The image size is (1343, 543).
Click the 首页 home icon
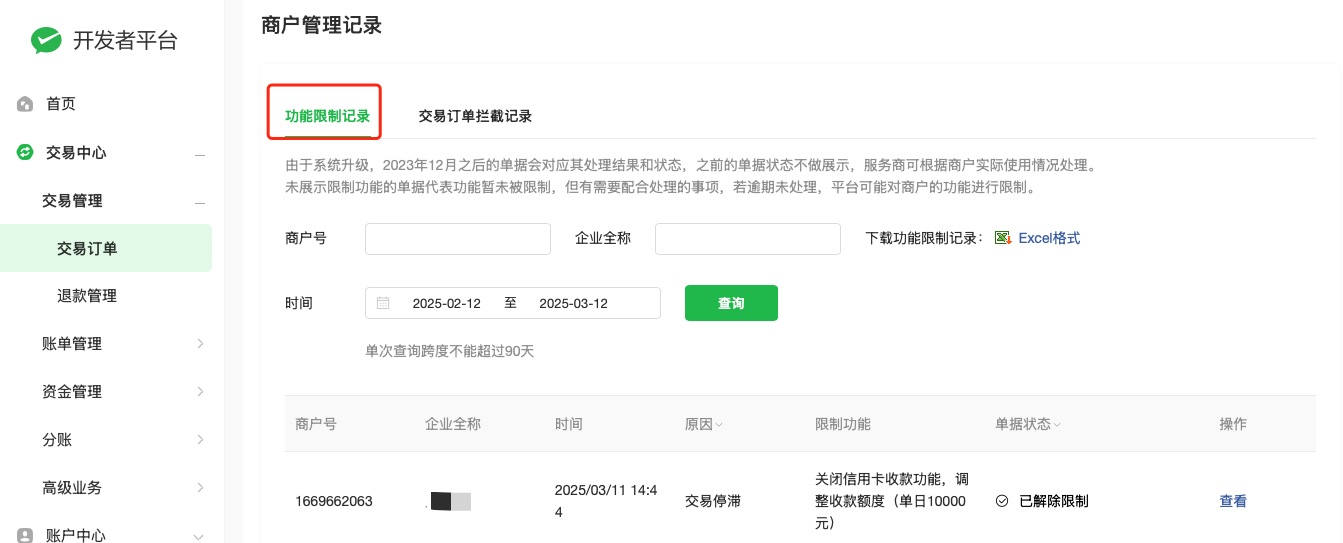pos(25,104)
